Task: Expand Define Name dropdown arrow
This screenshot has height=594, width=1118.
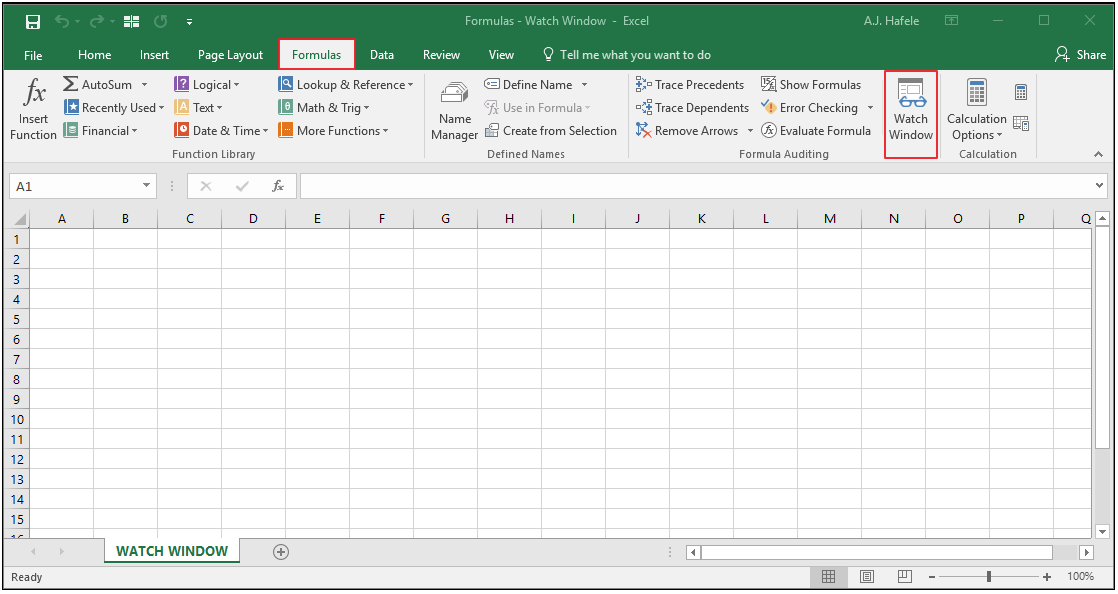Action: click(x=585, y=84)
